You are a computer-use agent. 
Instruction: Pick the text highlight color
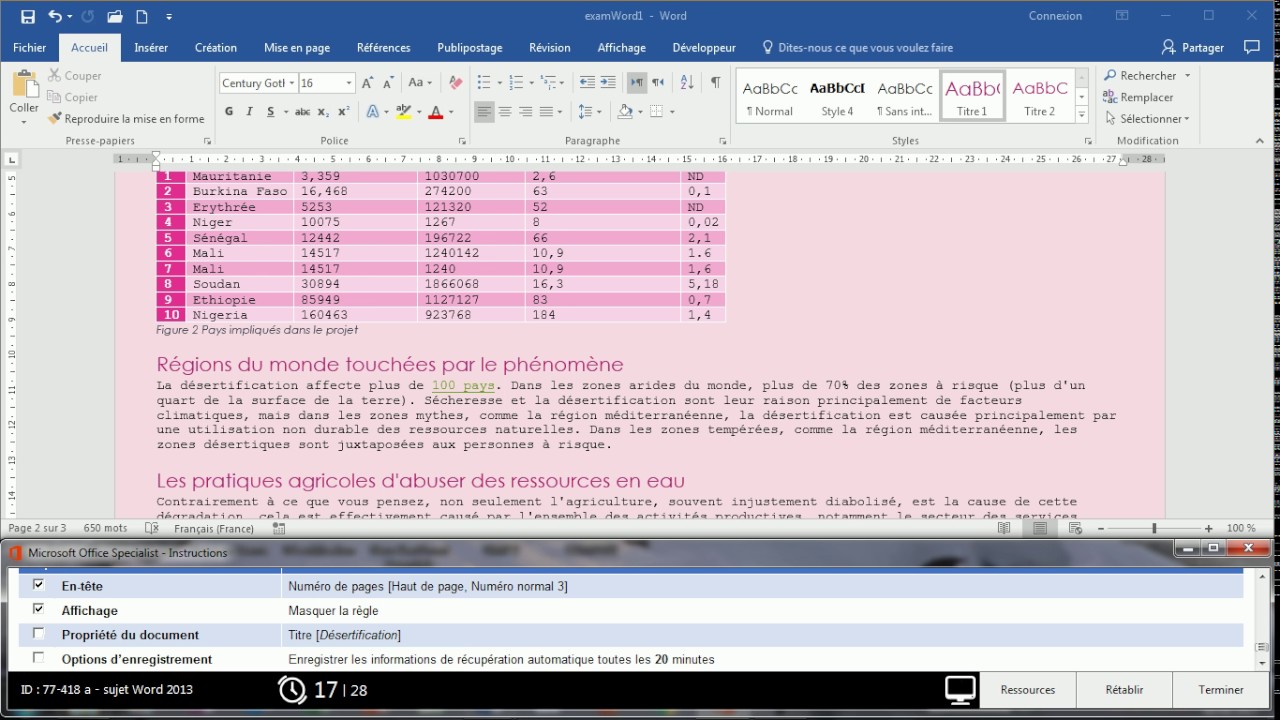[404, 112]
